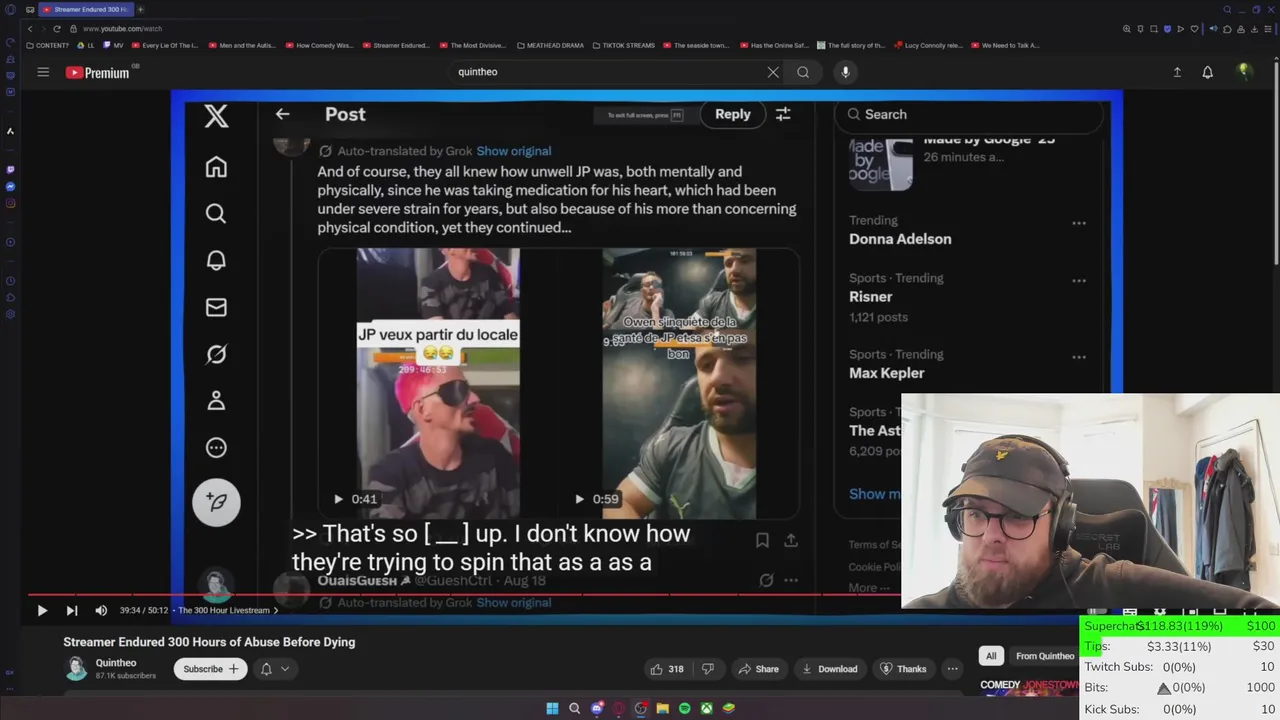Open the seaside town... bookmark

pos(696,45)
